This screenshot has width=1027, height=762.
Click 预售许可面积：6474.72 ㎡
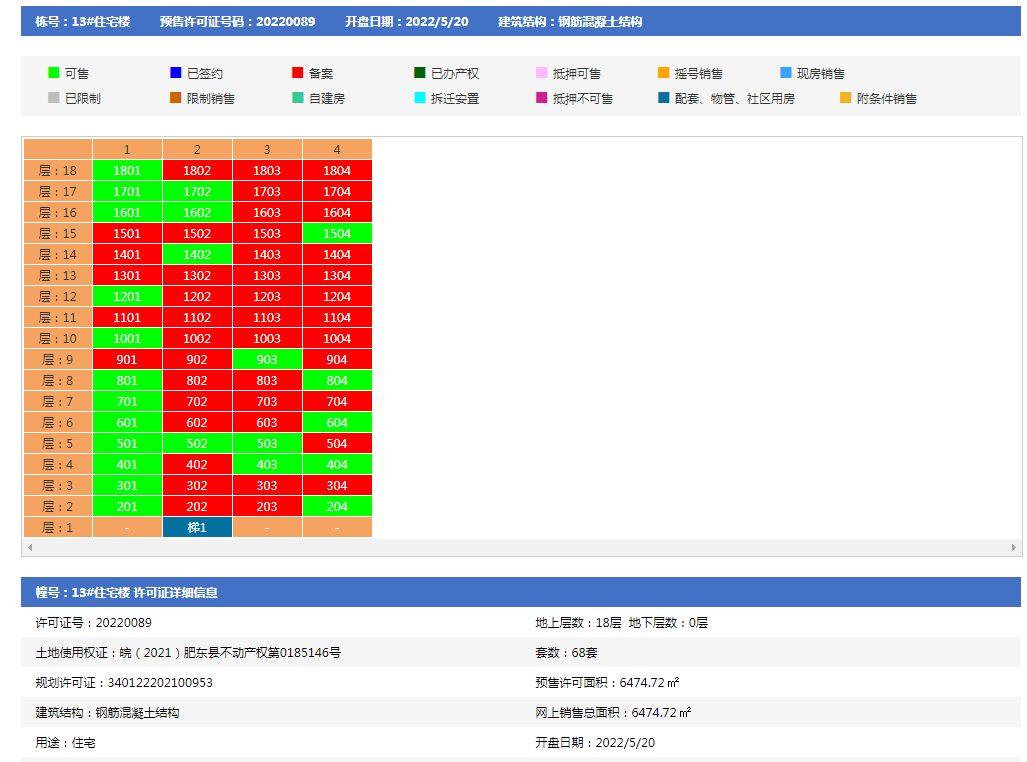[607, 683]
